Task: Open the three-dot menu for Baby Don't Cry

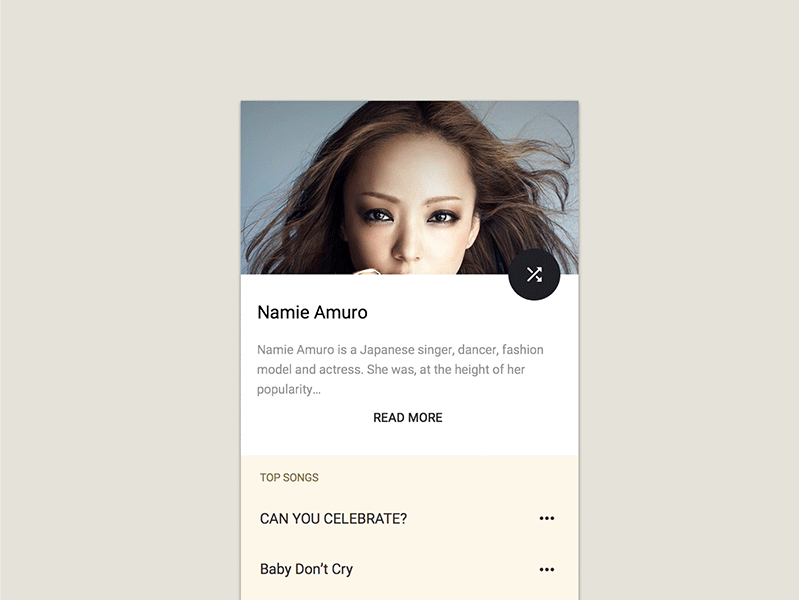Action: click(x=547, y=569)
